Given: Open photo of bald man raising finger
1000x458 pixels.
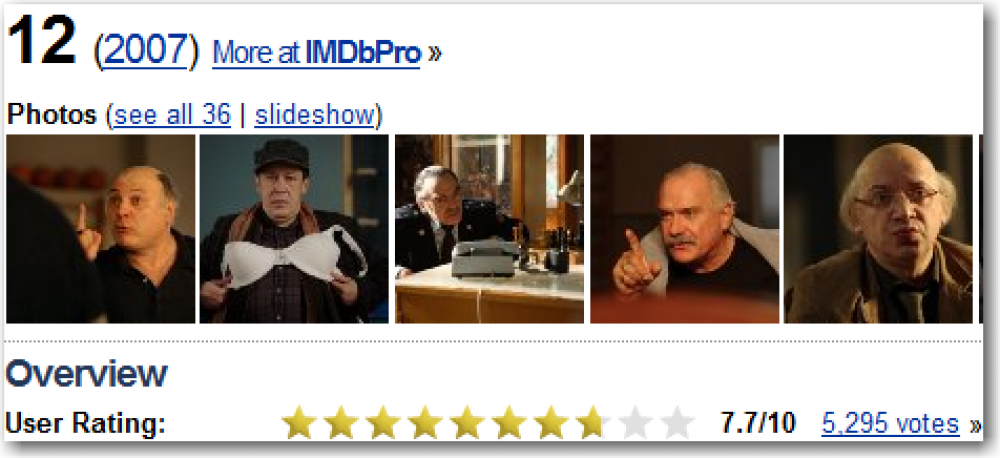Looking at the screenshot, I should [x=101, y=229].
